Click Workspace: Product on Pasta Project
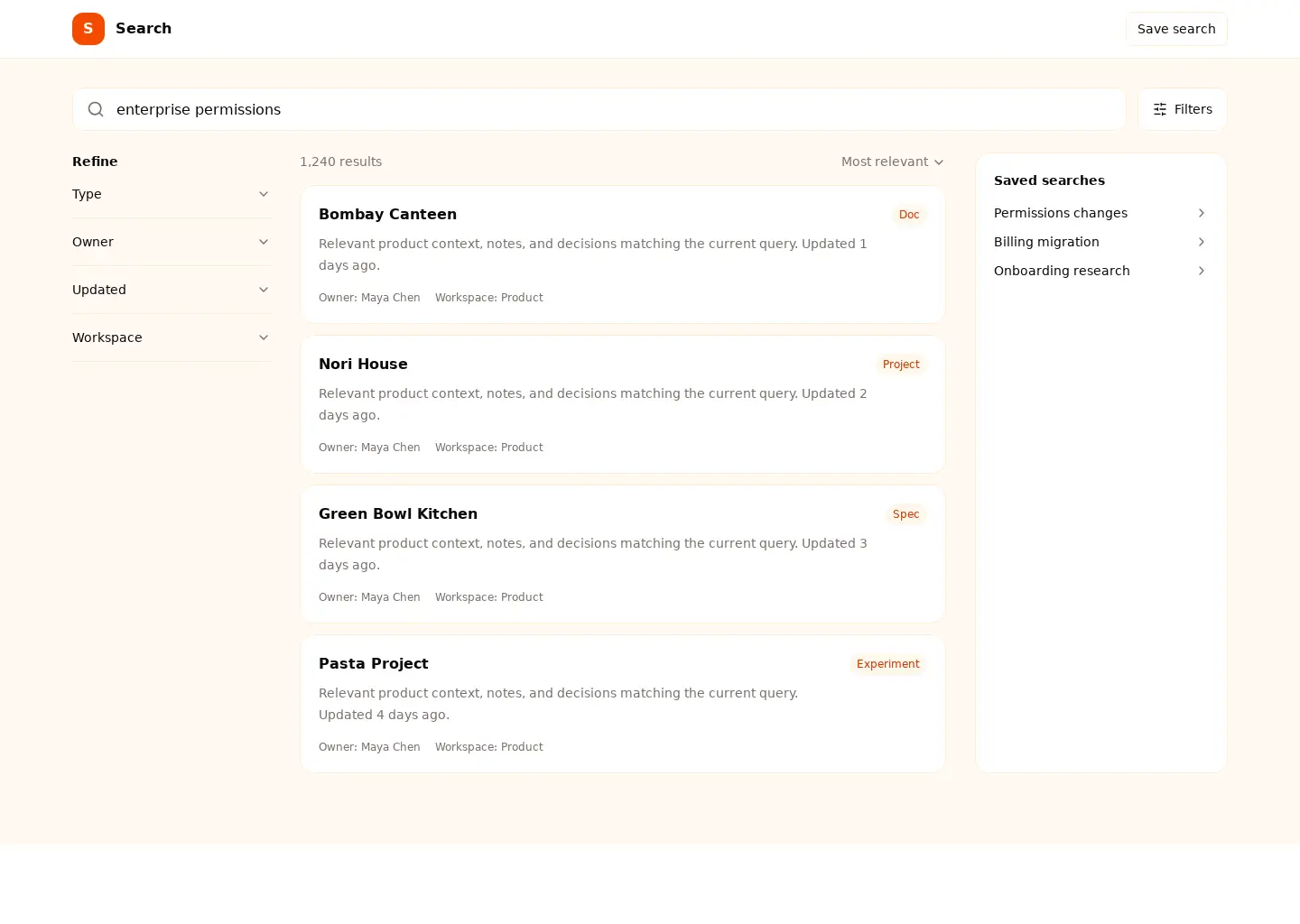The width and height of the screenshot is (1300, 924). 489,747
